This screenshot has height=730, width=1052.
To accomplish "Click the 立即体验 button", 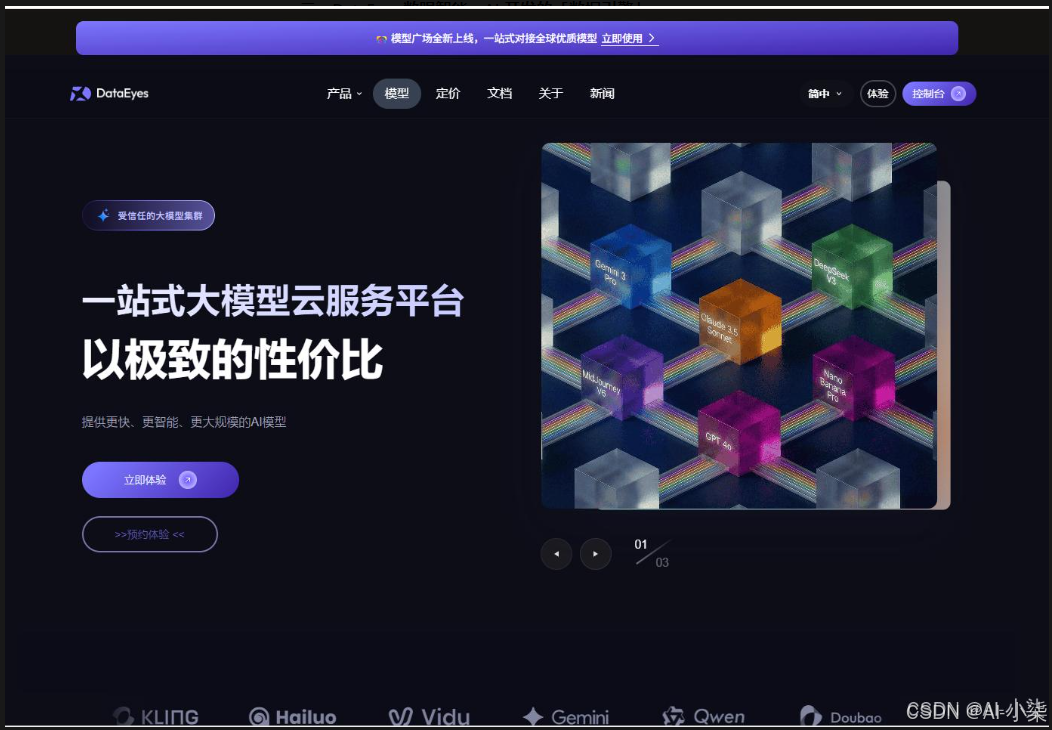I will (x=160, y=480).
